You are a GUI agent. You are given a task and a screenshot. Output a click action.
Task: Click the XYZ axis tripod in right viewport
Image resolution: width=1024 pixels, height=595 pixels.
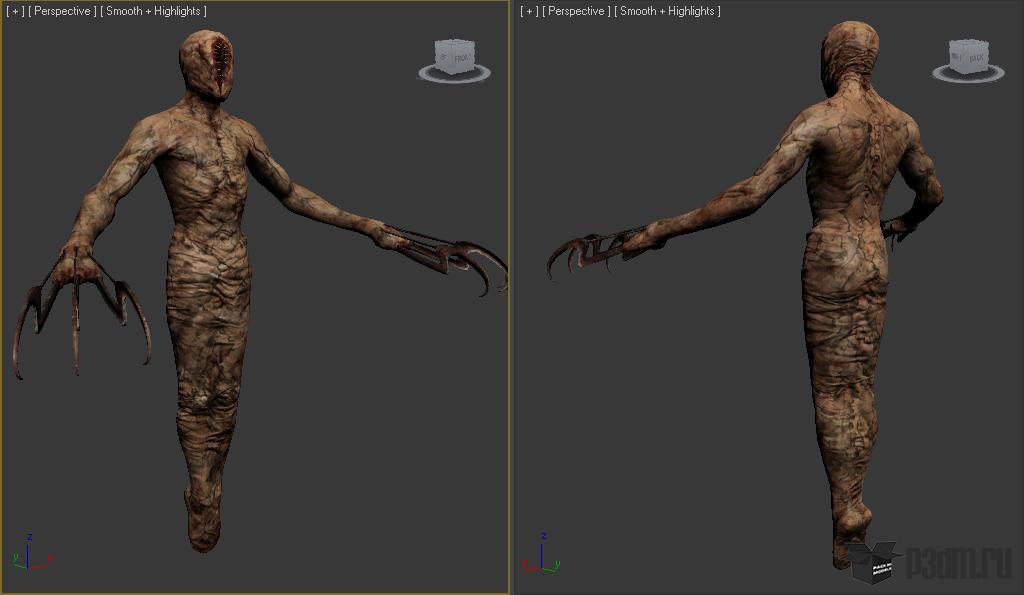[541, 553]
